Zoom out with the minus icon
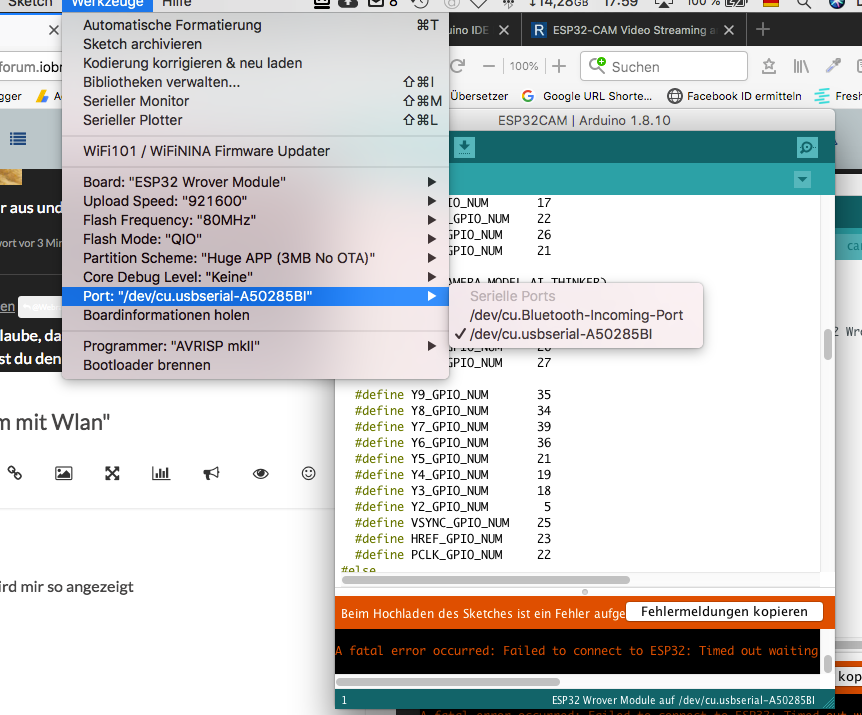862x715 pixels. pyautogui.click(x=489, y=66)
